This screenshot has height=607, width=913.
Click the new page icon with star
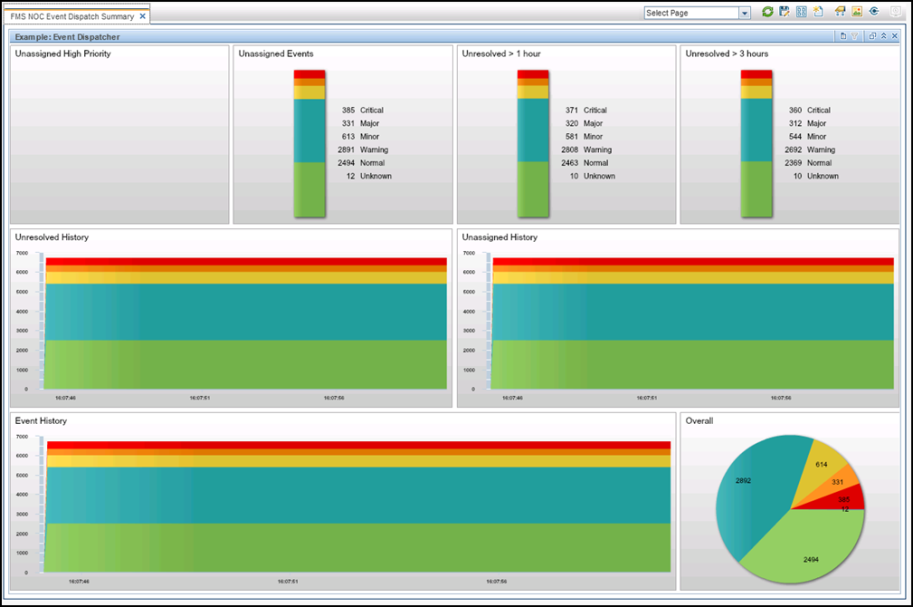(818, 12)
